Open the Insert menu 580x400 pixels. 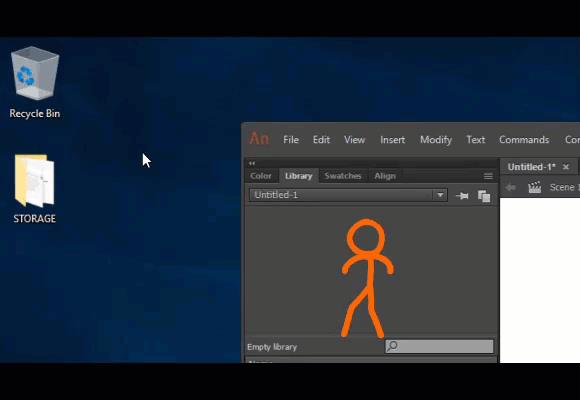coord(392,140)
